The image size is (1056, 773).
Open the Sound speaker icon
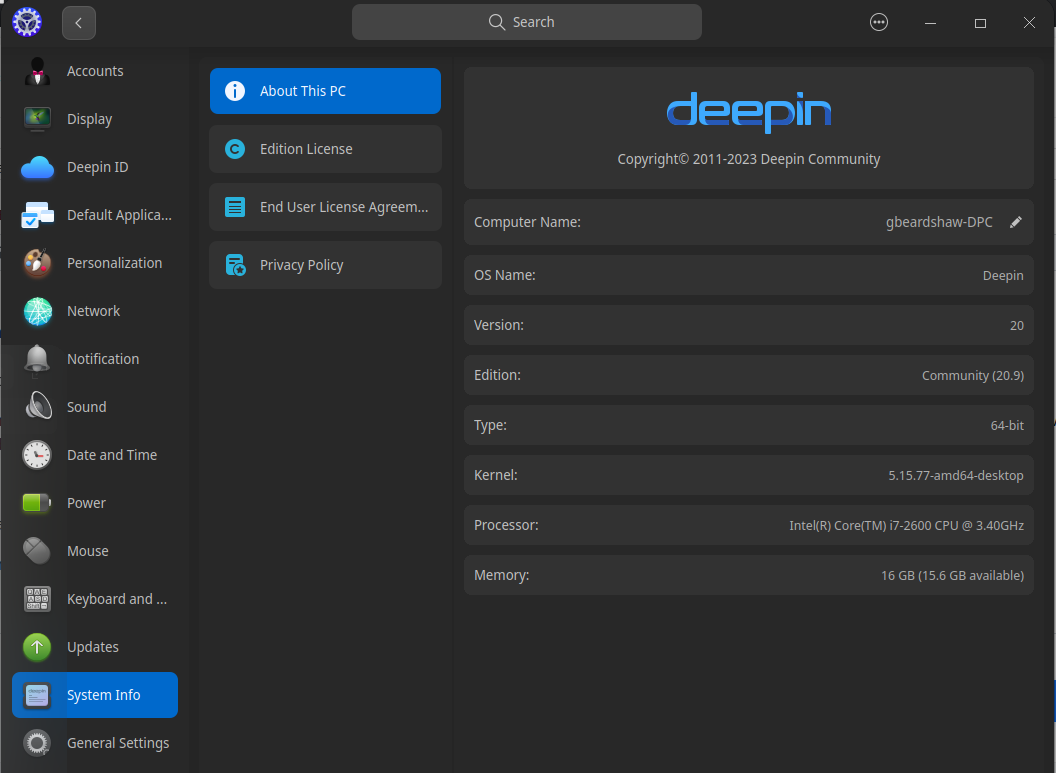point(38,407)
